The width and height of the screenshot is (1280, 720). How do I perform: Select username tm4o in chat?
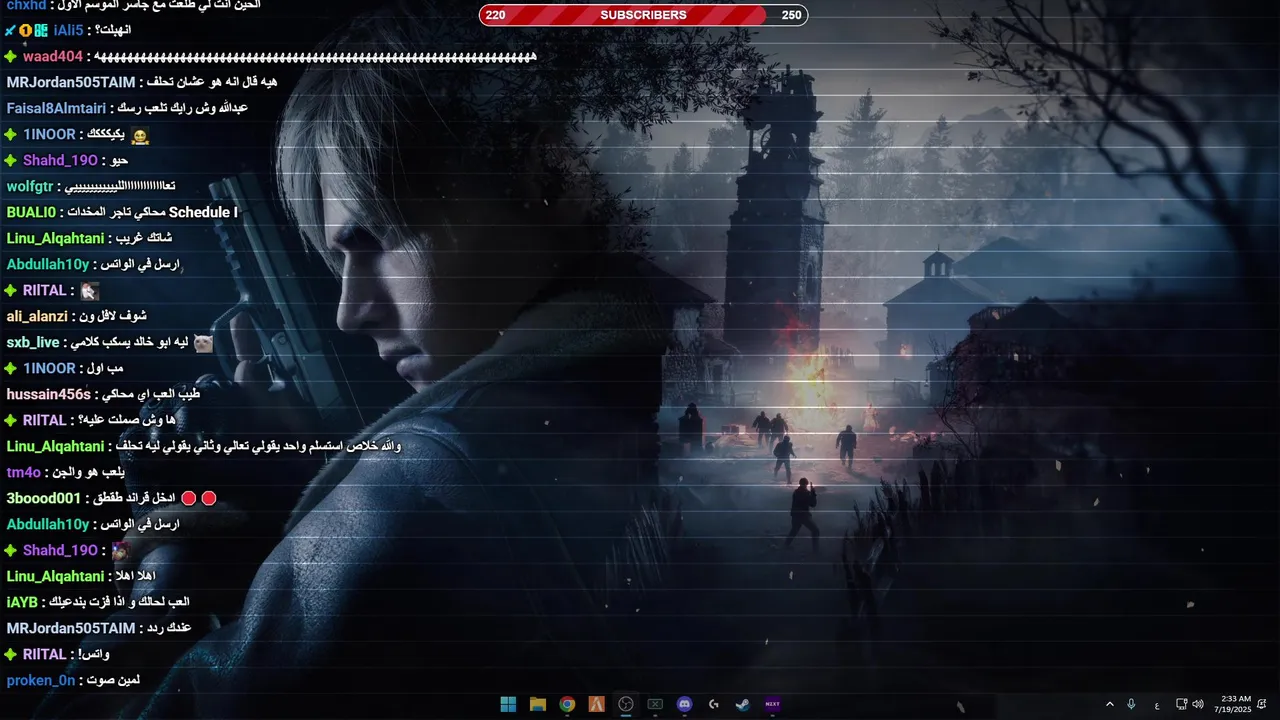coord(24,472)
